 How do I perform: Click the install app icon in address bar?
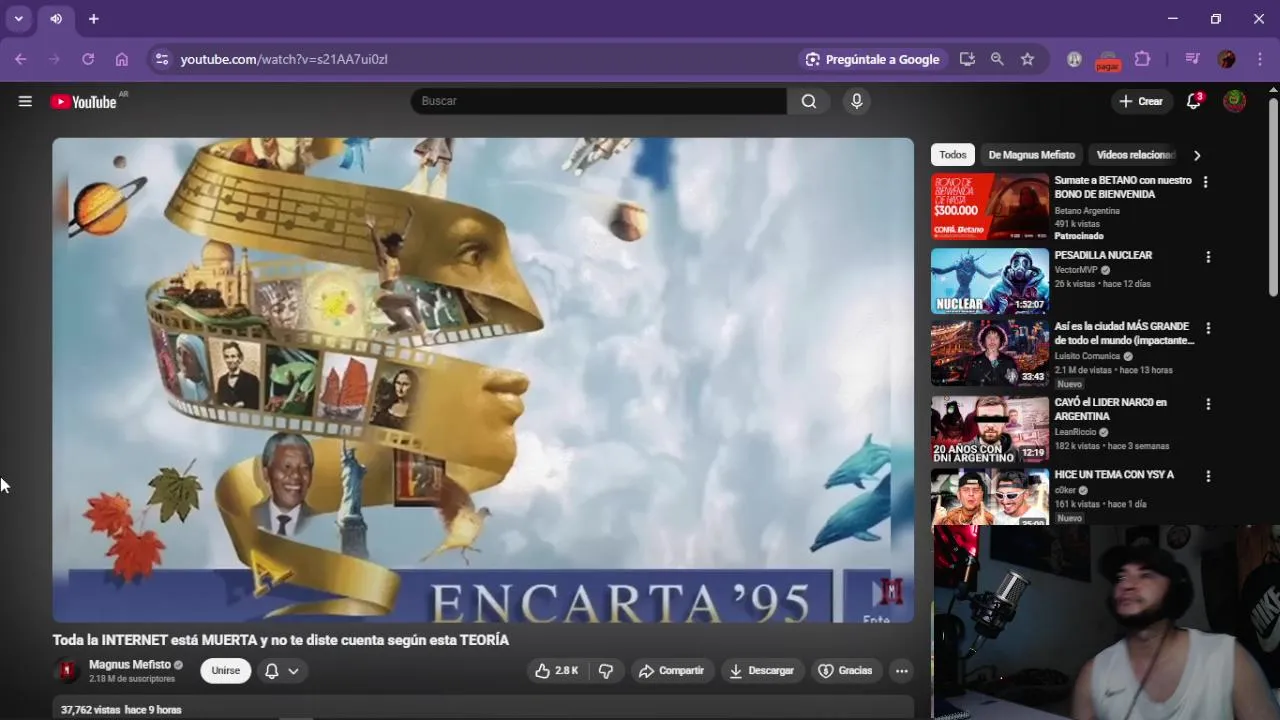[967, 59]
